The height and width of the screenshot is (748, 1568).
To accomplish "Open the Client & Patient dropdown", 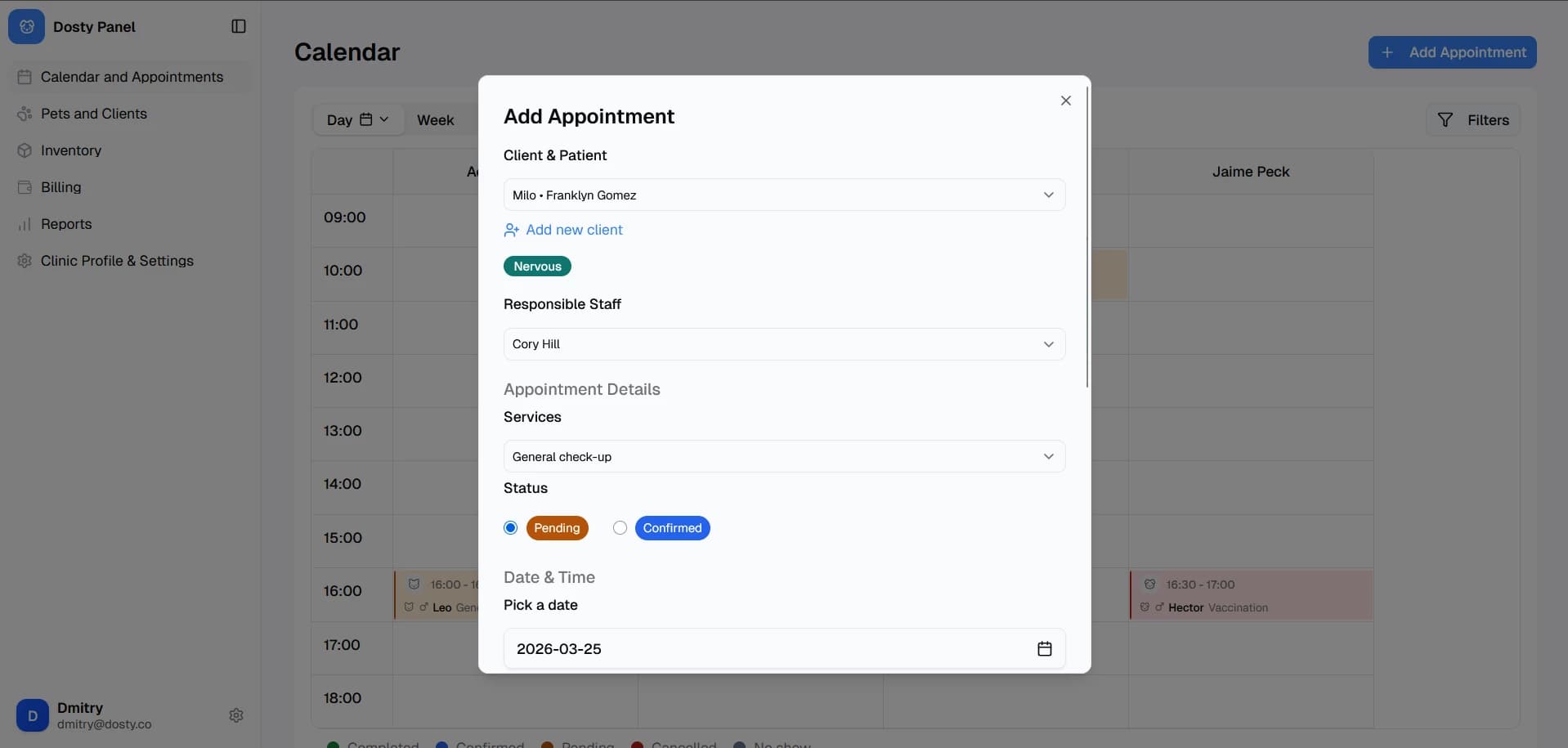I will (x=784, y=195).
